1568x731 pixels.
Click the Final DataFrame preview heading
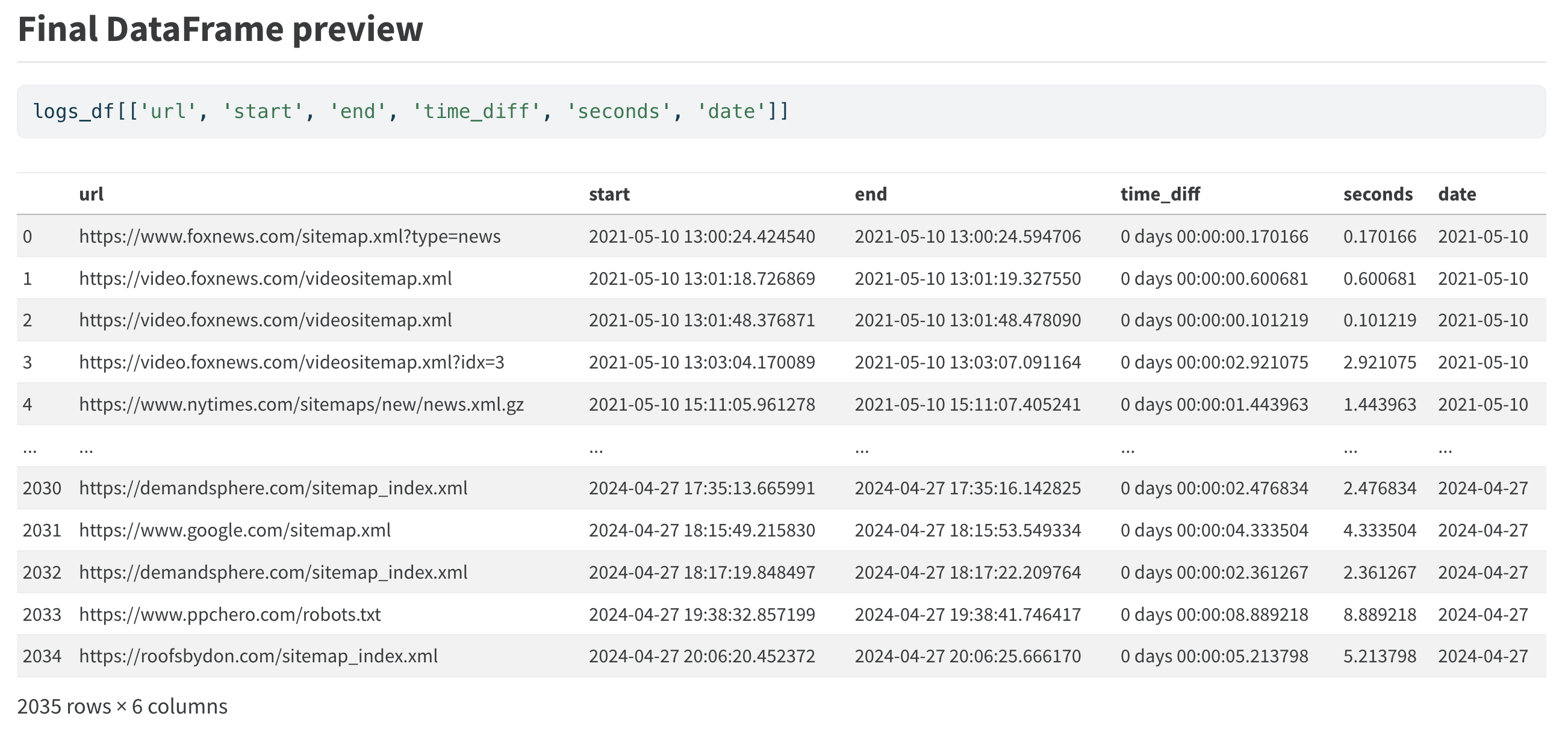click(x=220, y=29)
